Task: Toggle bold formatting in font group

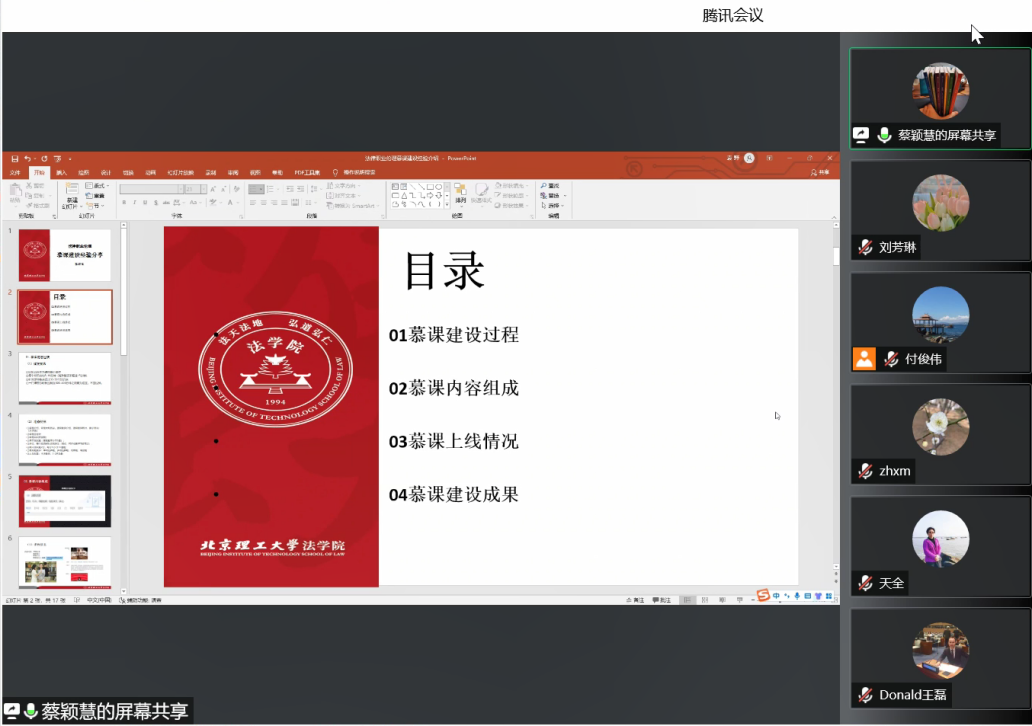Action: point(123,202)
